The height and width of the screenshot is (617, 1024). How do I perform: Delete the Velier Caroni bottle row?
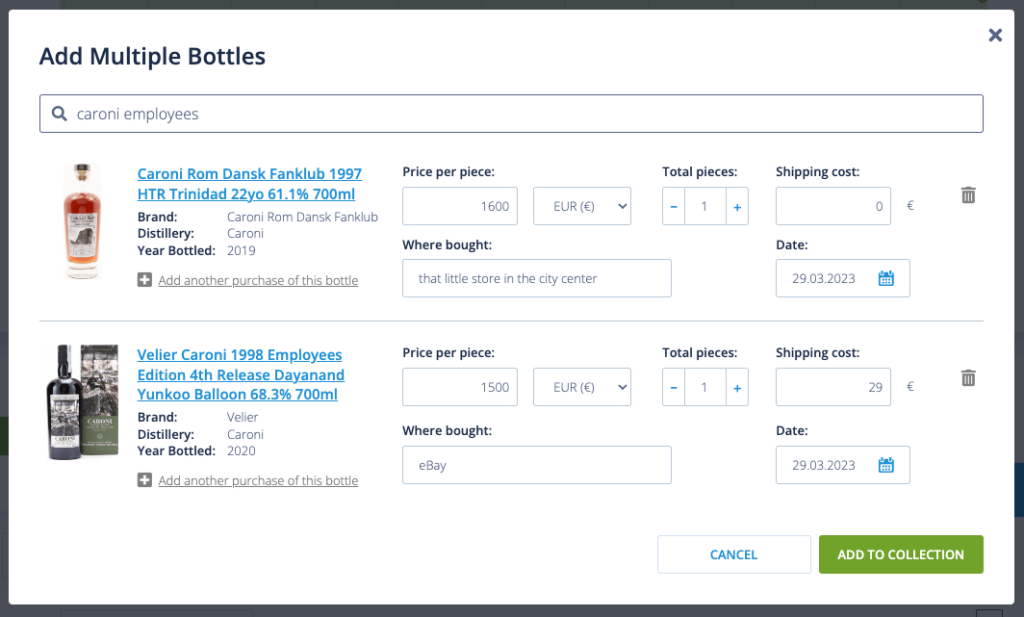[968, 377]
